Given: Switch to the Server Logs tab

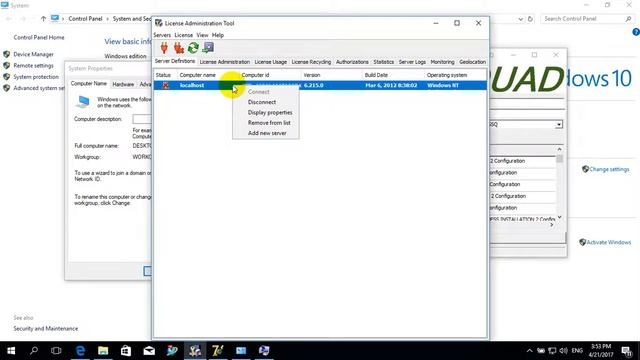Looking at the screenshot, I should coord(412,62).
